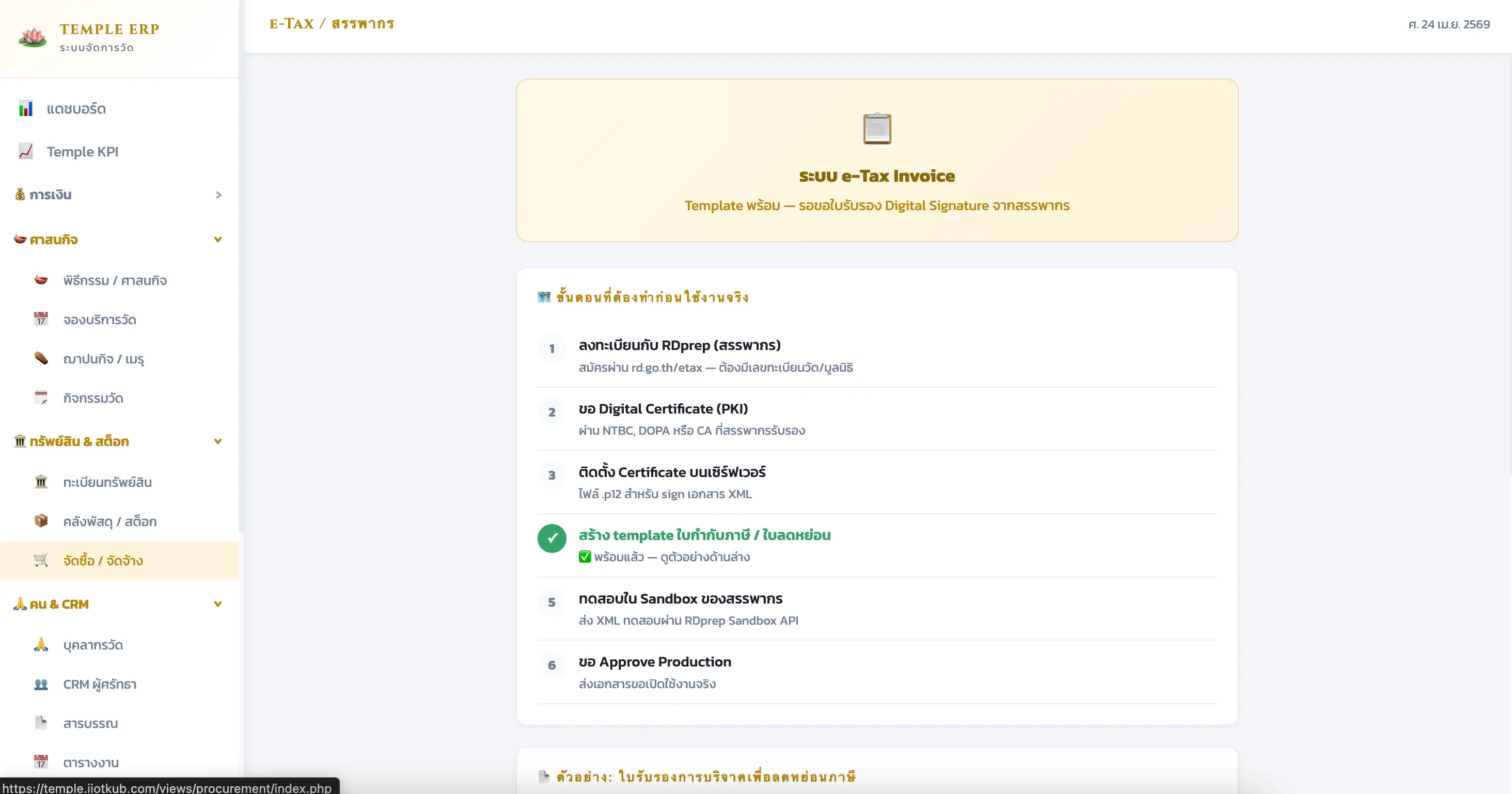
Task: Open สารบรรณ page
Action: pos(119,724)
